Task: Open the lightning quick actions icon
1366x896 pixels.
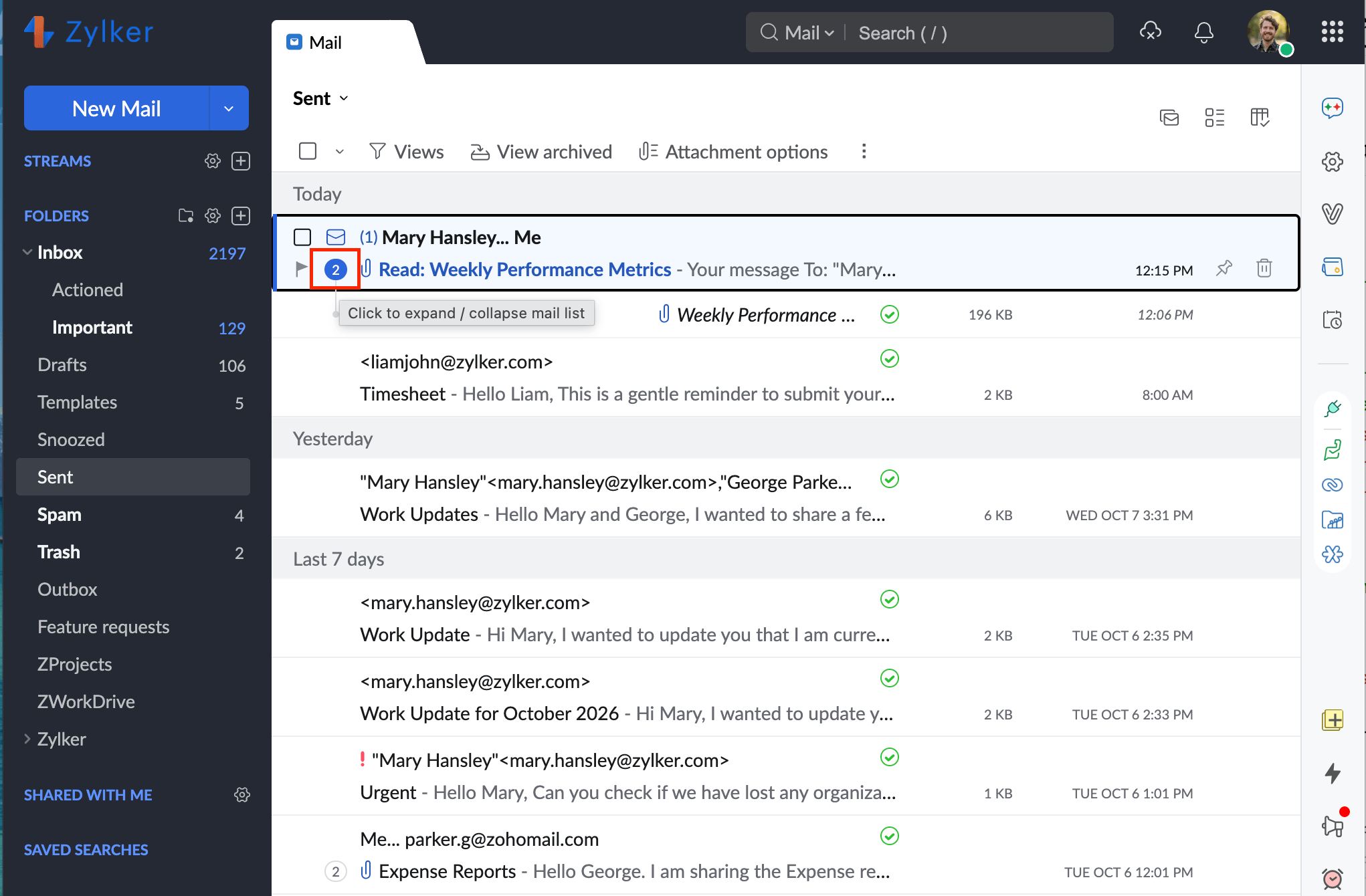Action: [1333, 773]
